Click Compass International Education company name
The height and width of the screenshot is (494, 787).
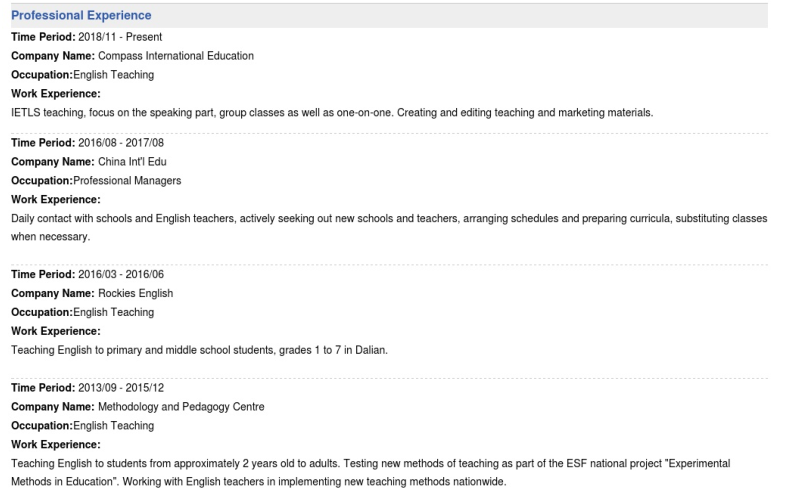(176, 56)
